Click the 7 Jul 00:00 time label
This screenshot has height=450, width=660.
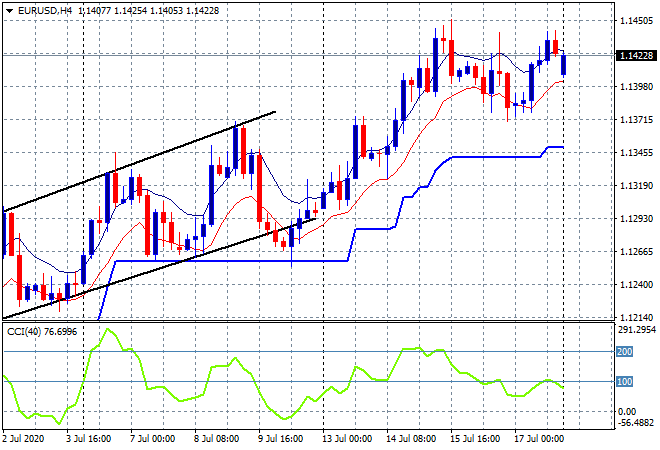pos(152,439)
